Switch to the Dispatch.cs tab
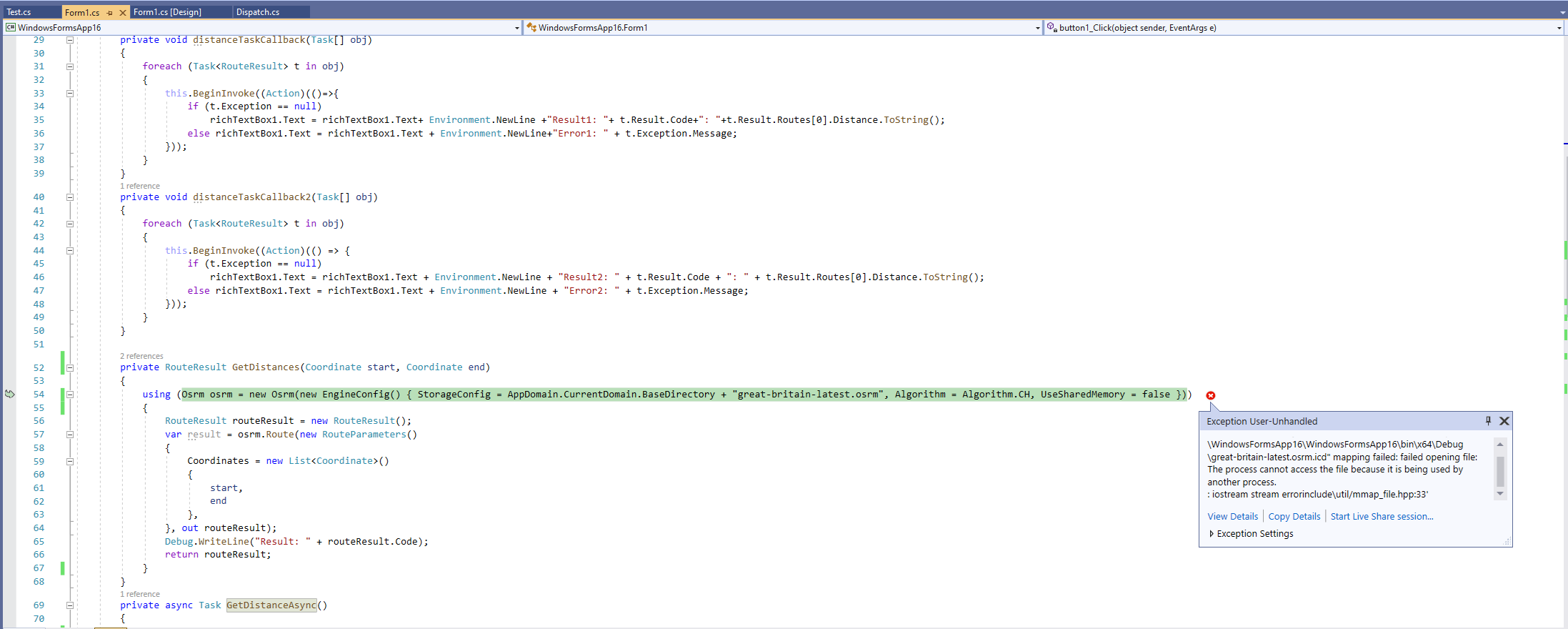1568x629 pixels. [258, 12]
